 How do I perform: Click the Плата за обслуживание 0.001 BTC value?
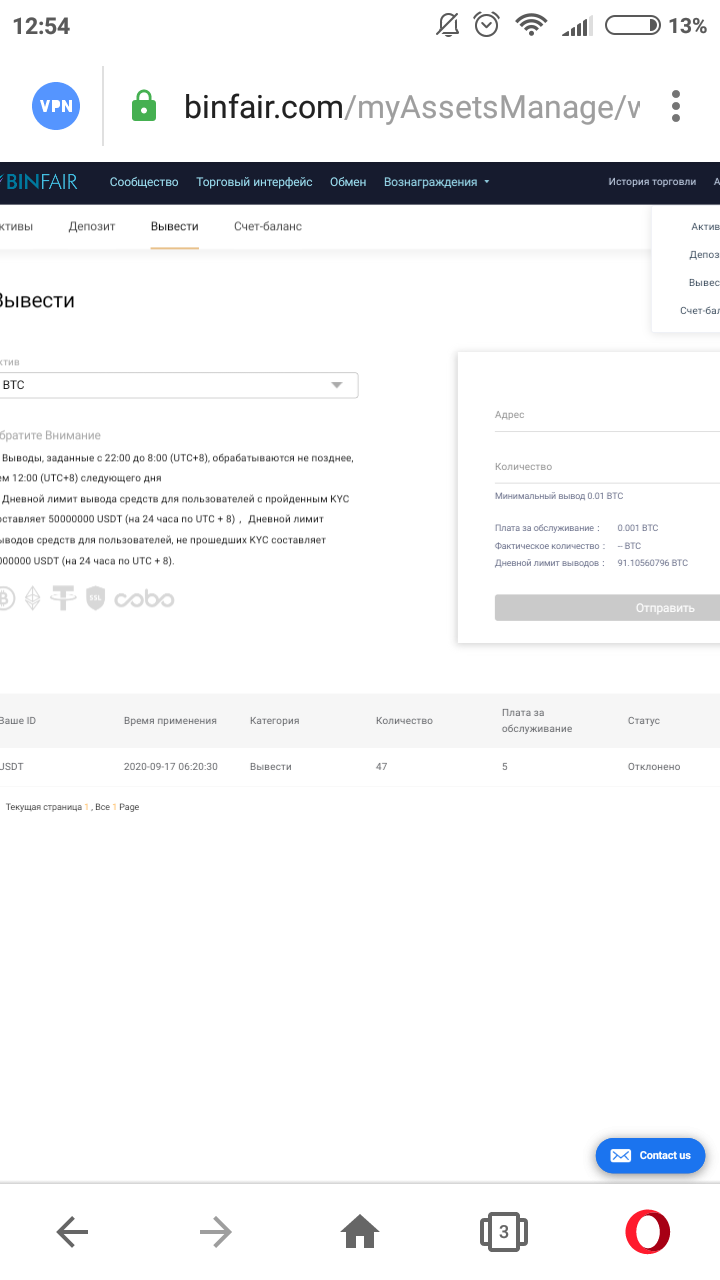click(638, 528)
